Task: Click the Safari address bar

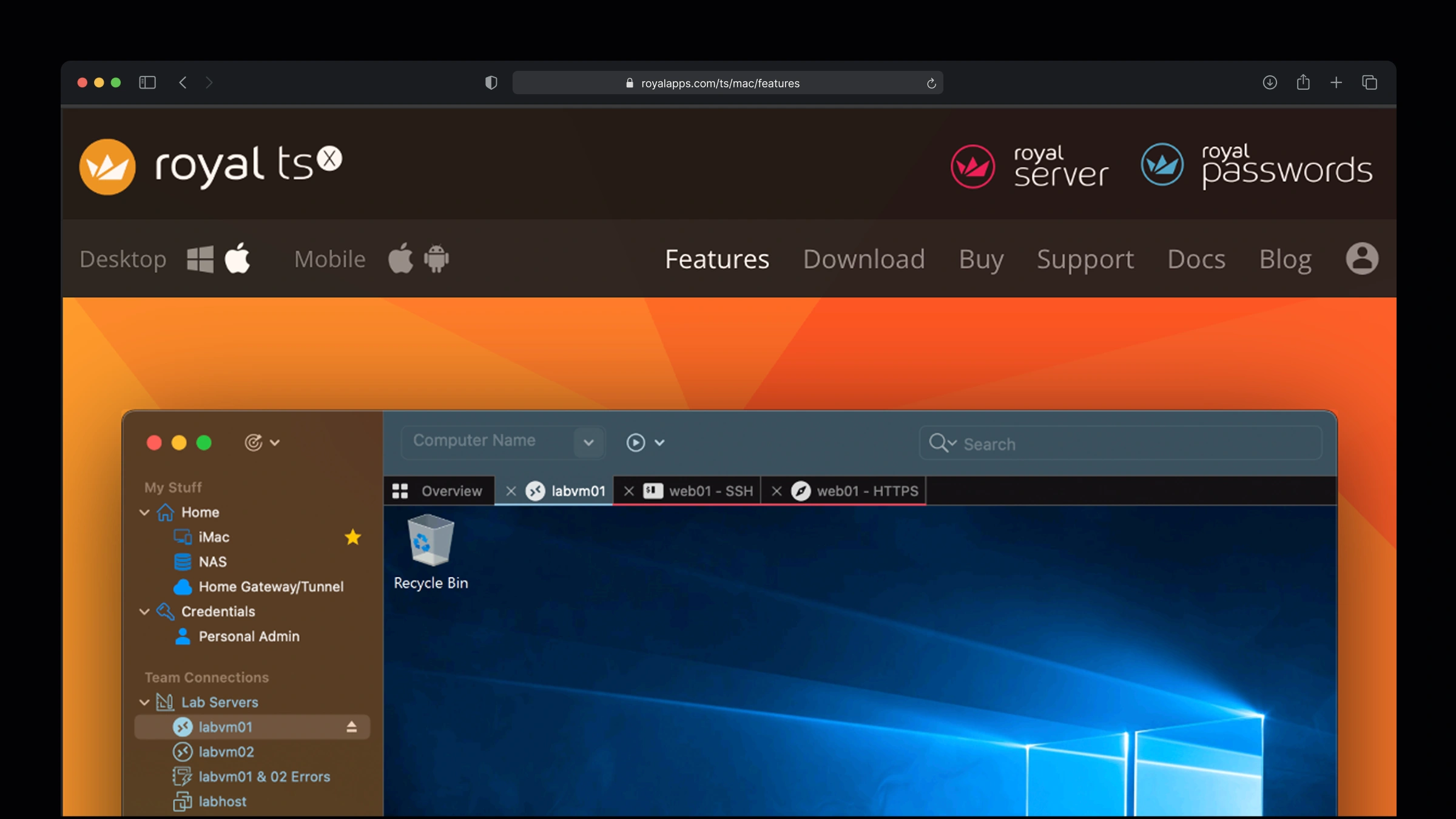Action: pos(727,83)
